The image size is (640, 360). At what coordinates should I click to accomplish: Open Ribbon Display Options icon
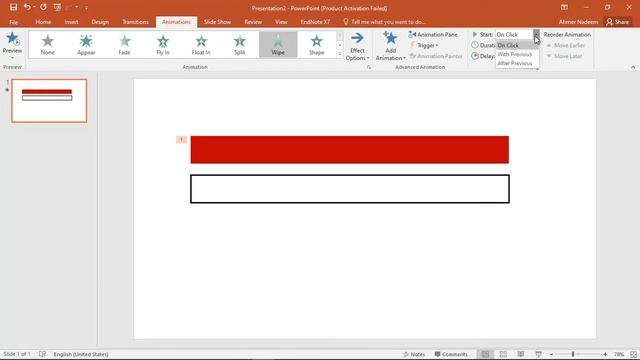[564, 7]
